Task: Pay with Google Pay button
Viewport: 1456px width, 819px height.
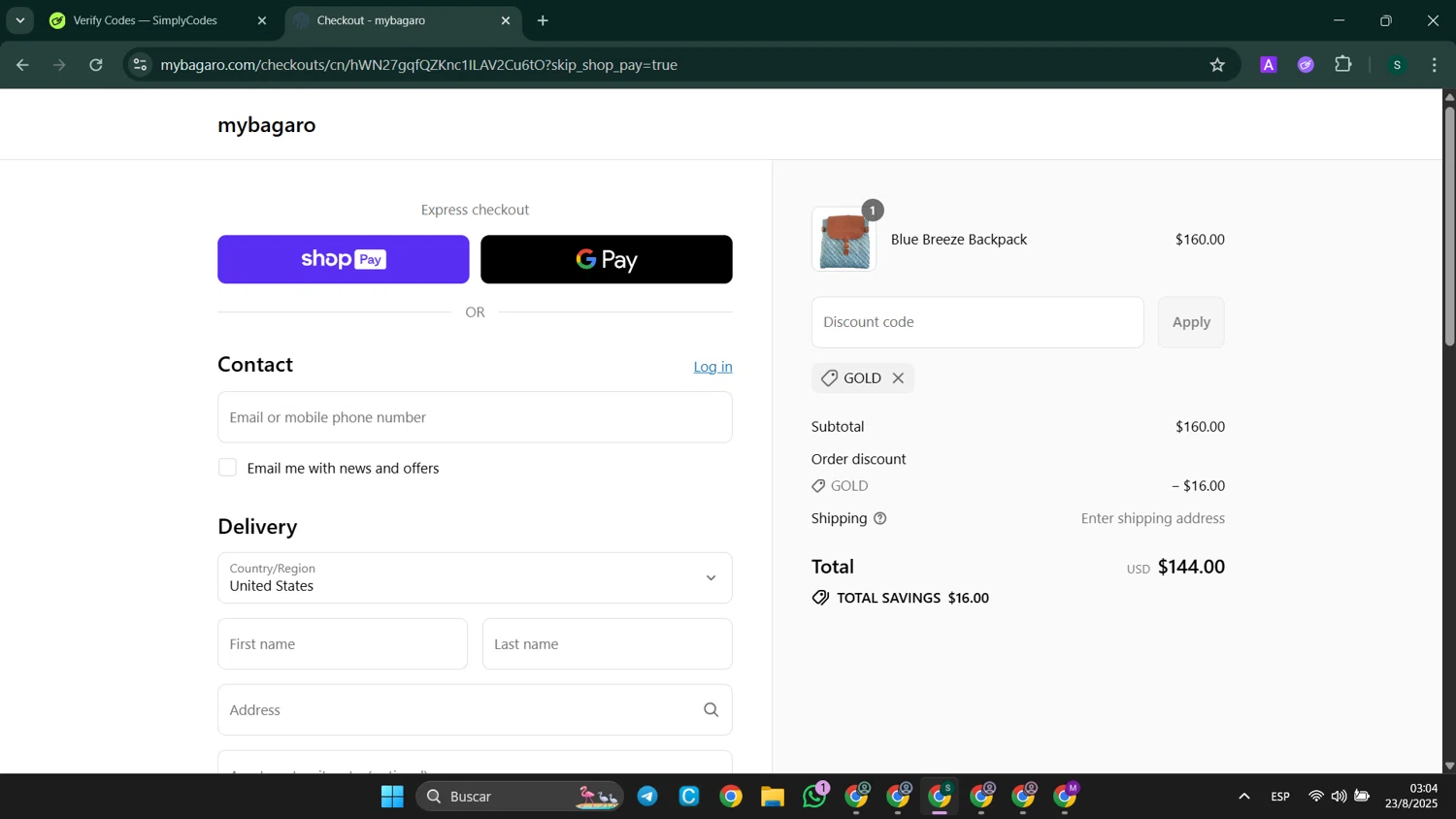Action: coord(607,259)
